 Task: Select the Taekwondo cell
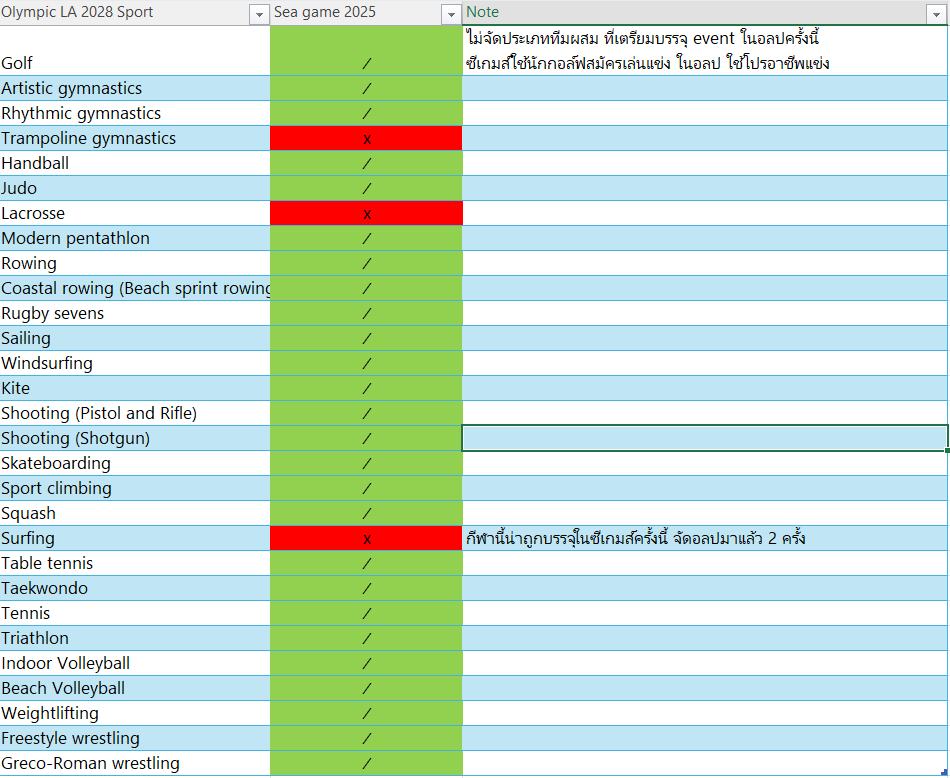(135, 588)
